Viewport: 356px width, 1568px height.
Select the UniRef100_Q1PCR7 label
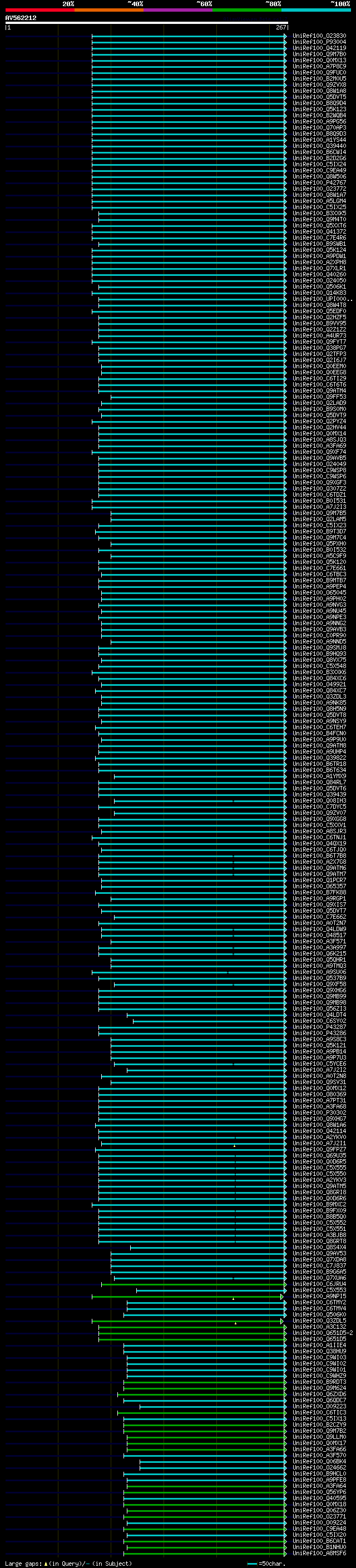coord(319,881)
